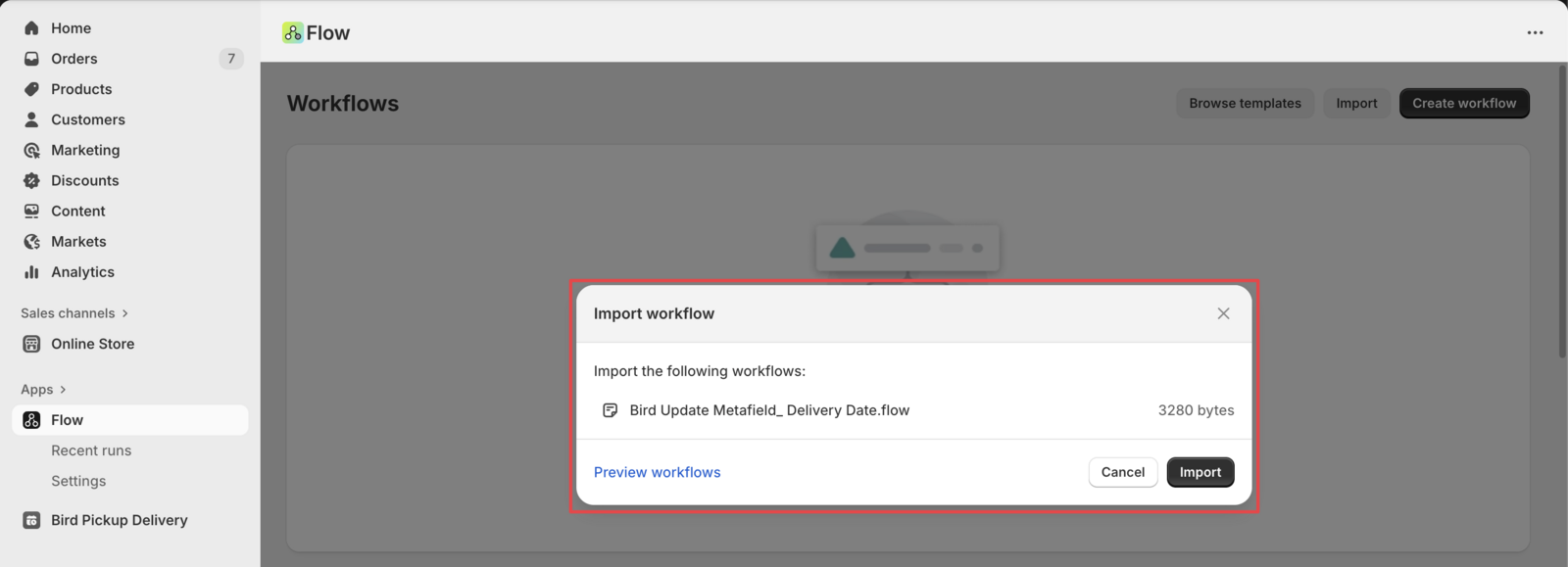Click the Markets globe icon

(x=31, y=241)
